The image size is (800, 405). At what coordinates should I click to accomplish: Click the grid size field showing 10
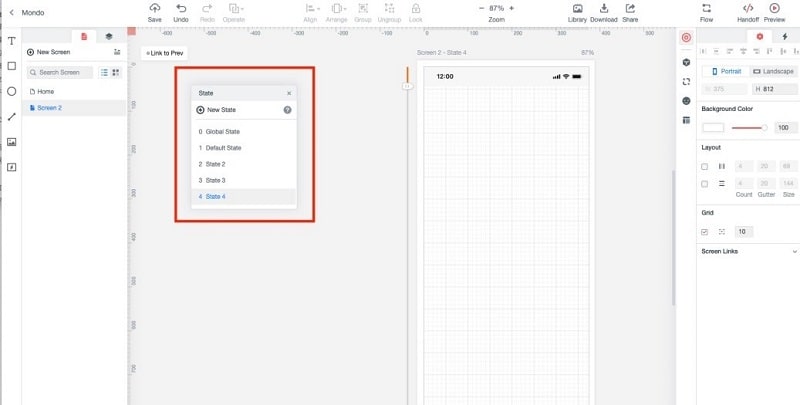coord(744,232)
